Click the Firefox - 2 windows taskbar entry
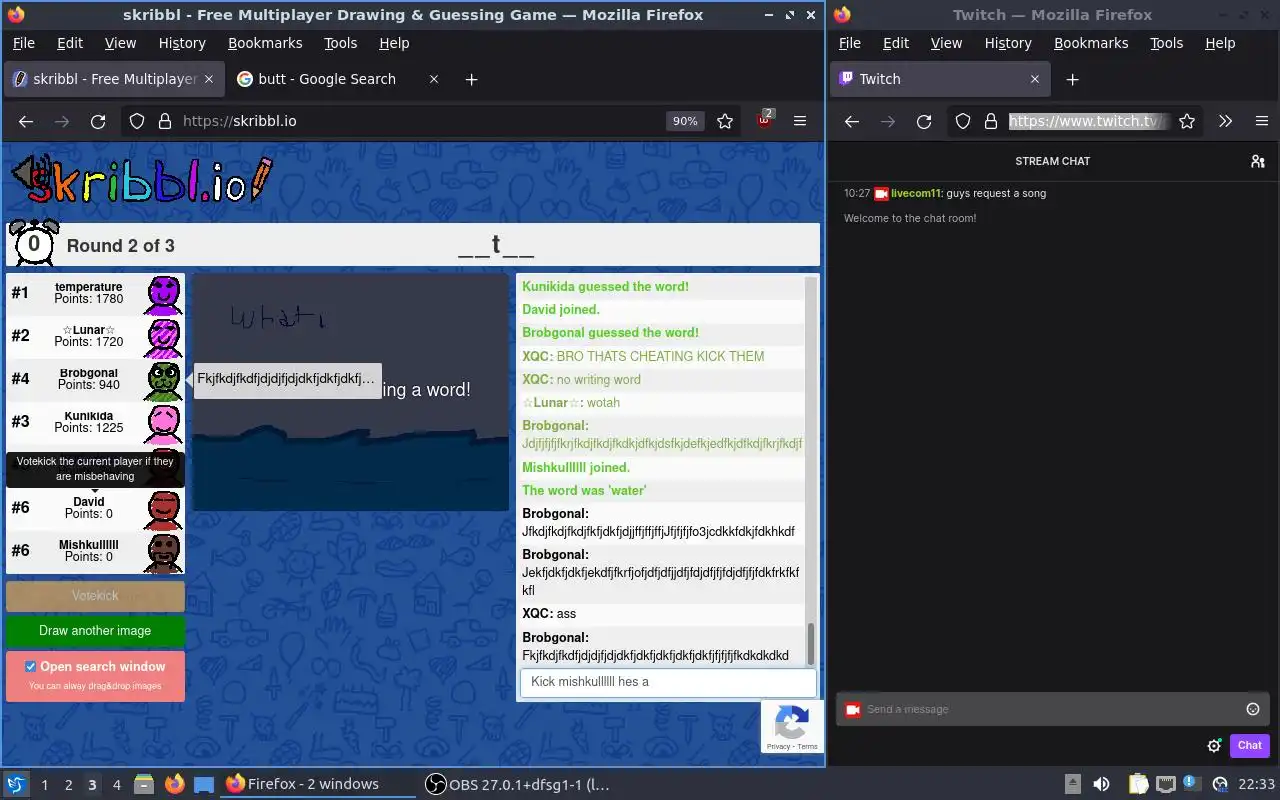Screen dimensions: 1280x800 316,784
